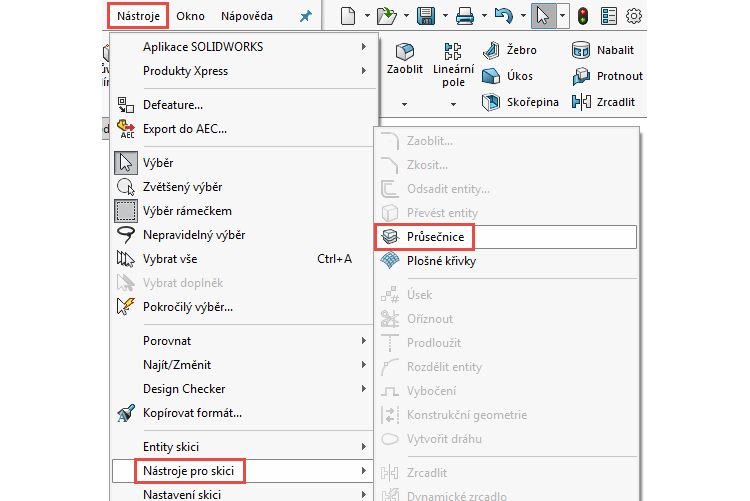
Task: Choose Plošné křivky in submenu
Action: pyautogui.click(x=507, y=261)
